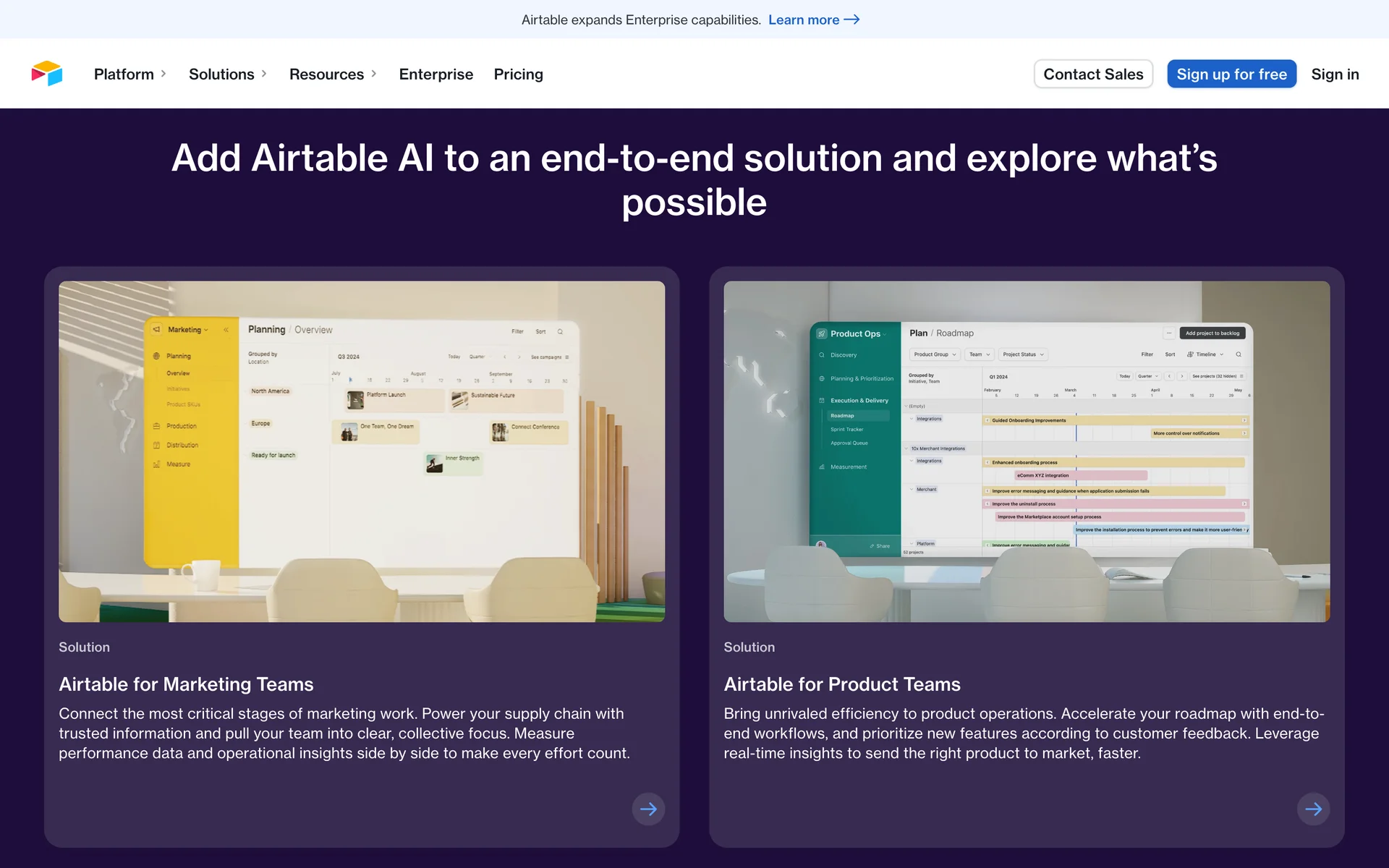Screen dimensions: 1389x868
Task: Expand the Platform menu chevron
Action: tap(163, 74)
